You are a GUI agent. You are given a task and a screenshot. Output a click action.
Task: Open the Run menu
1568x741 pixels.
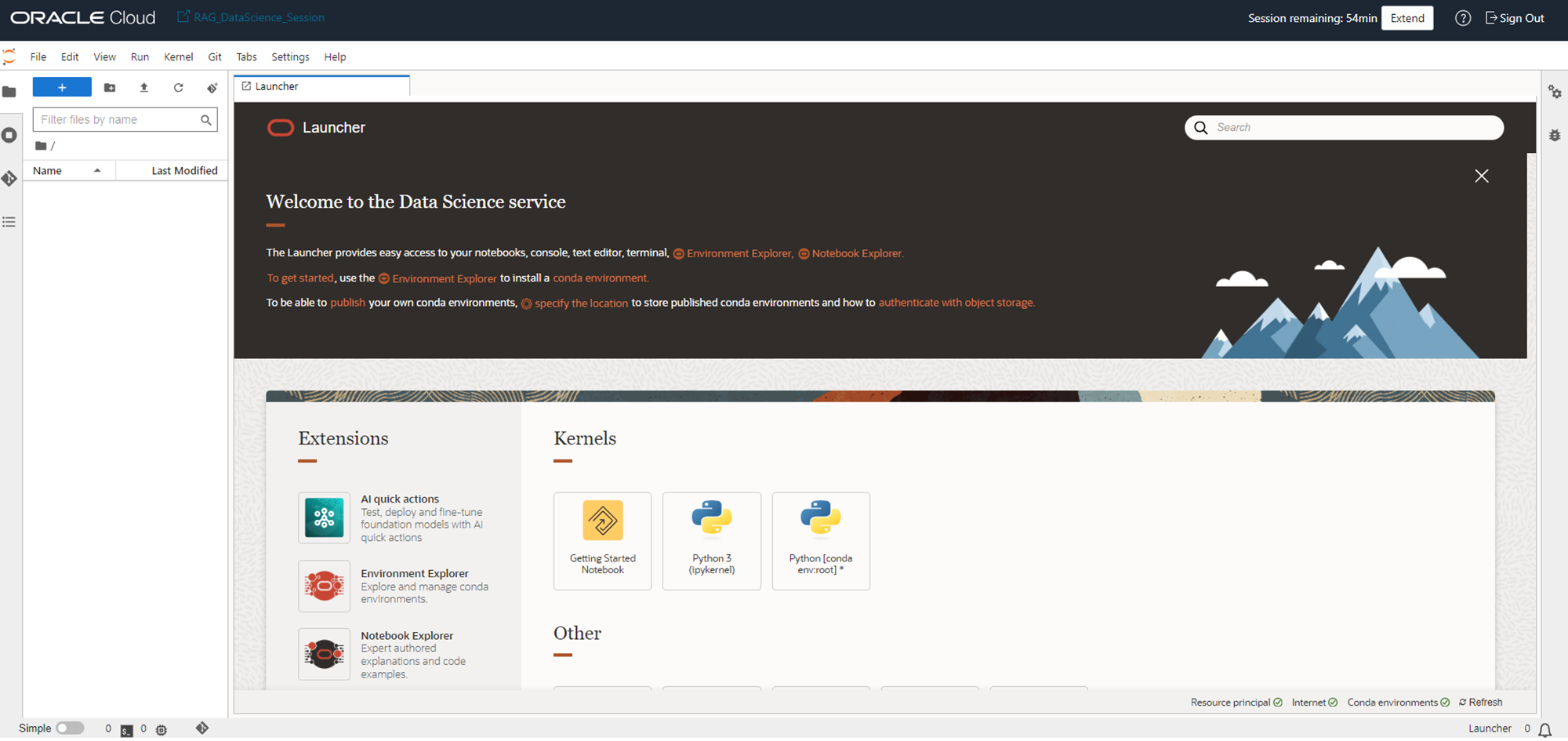tap(140, 56)
